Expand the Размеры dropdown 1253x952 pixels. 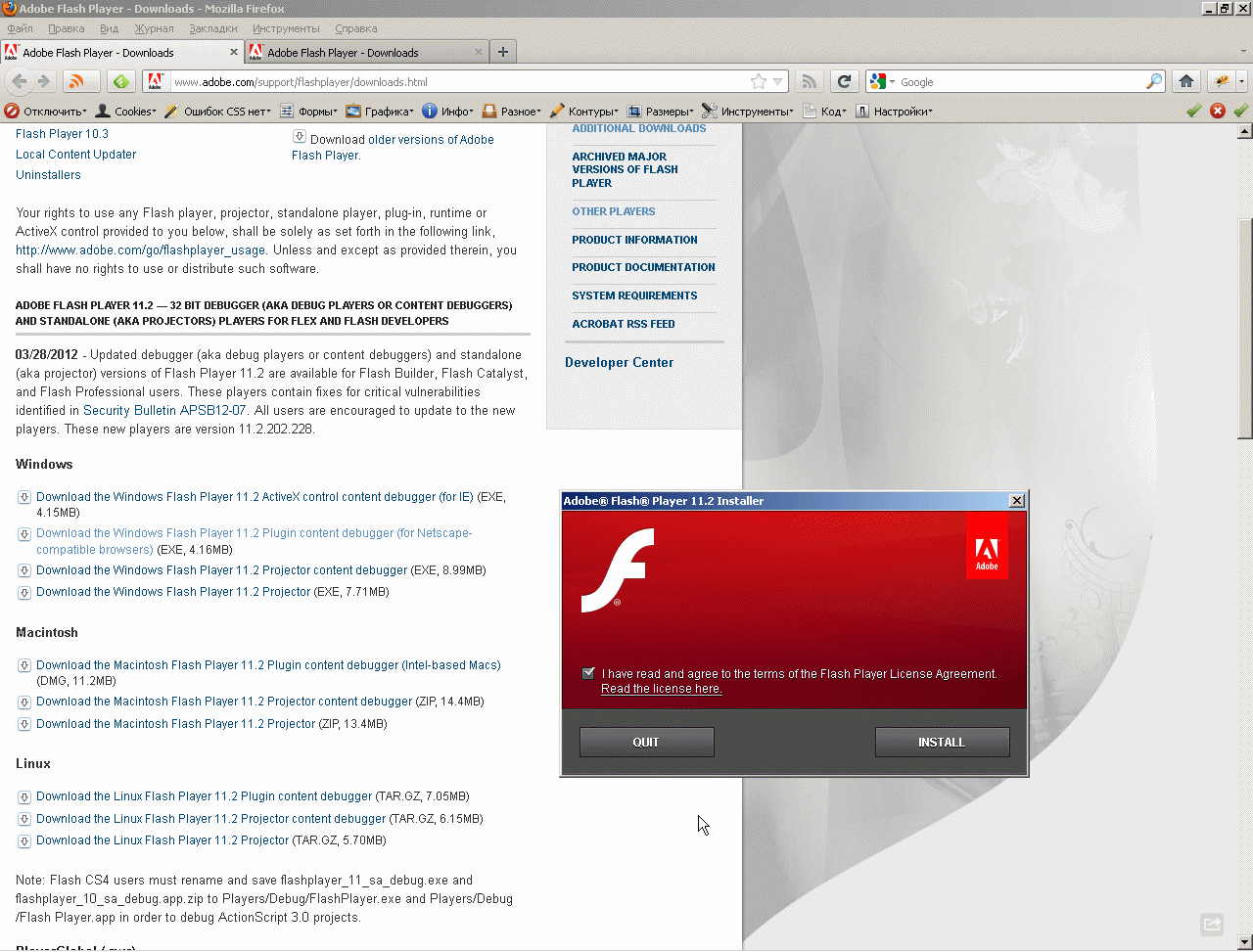tap(661, 112)
